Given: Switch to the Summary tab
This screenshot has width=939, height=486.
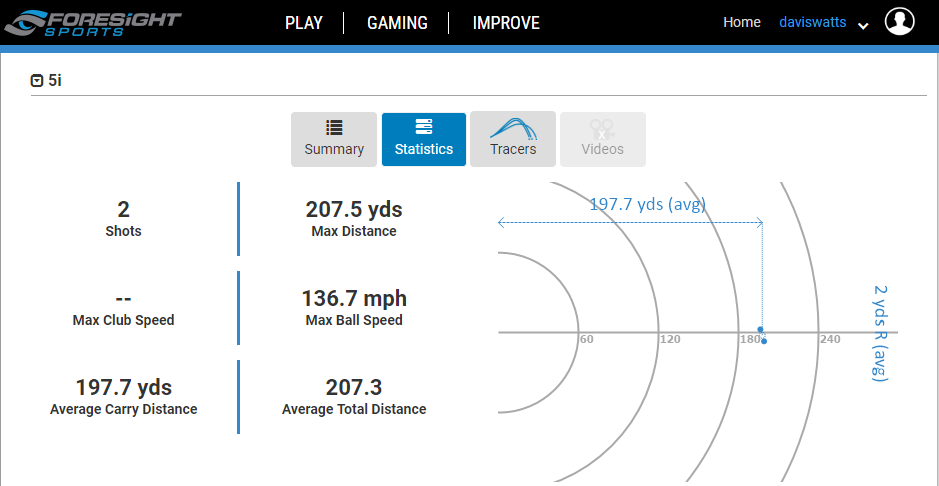Looking at the screenshot, I should [334, 139].
